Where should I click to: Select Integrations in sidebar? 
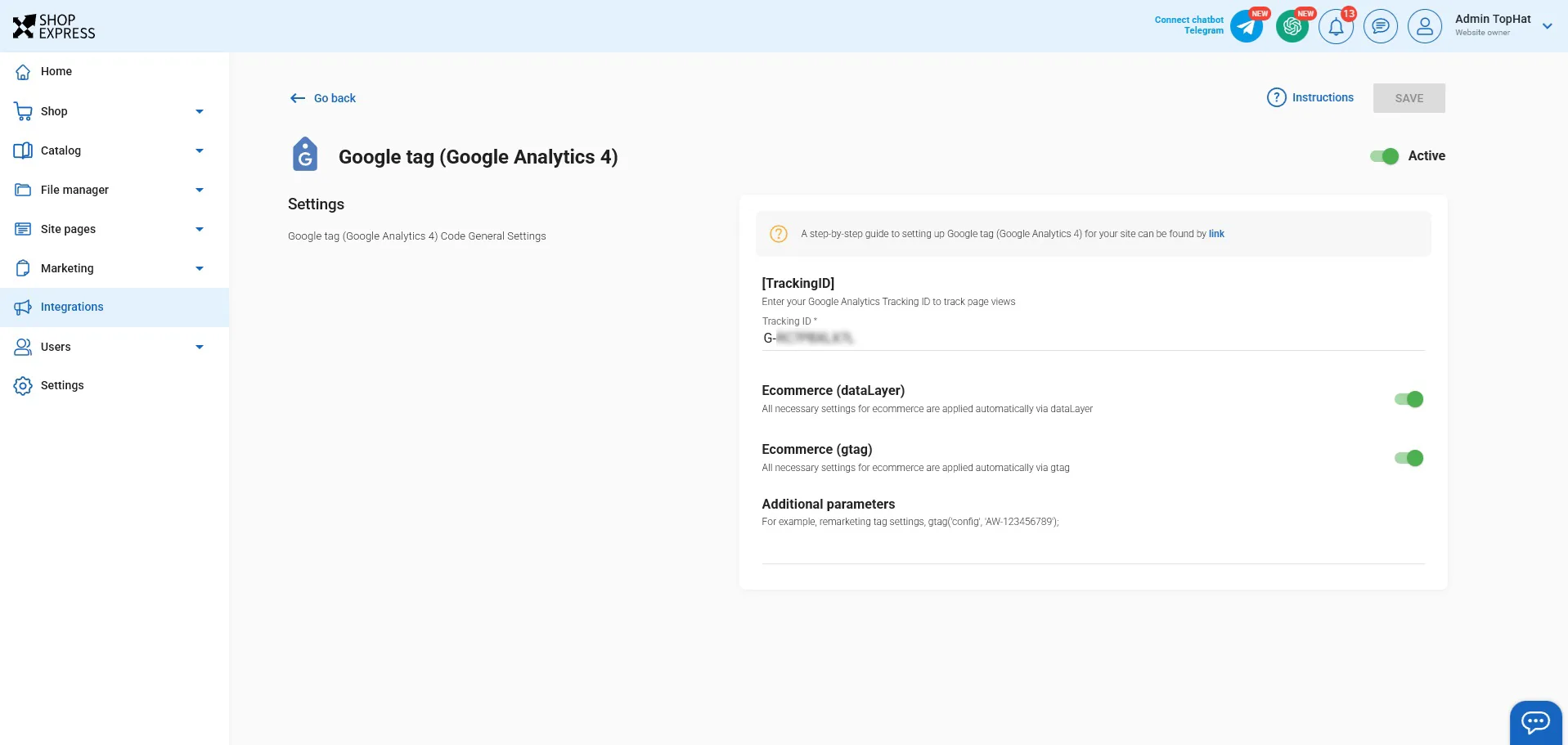pos(115,307)
